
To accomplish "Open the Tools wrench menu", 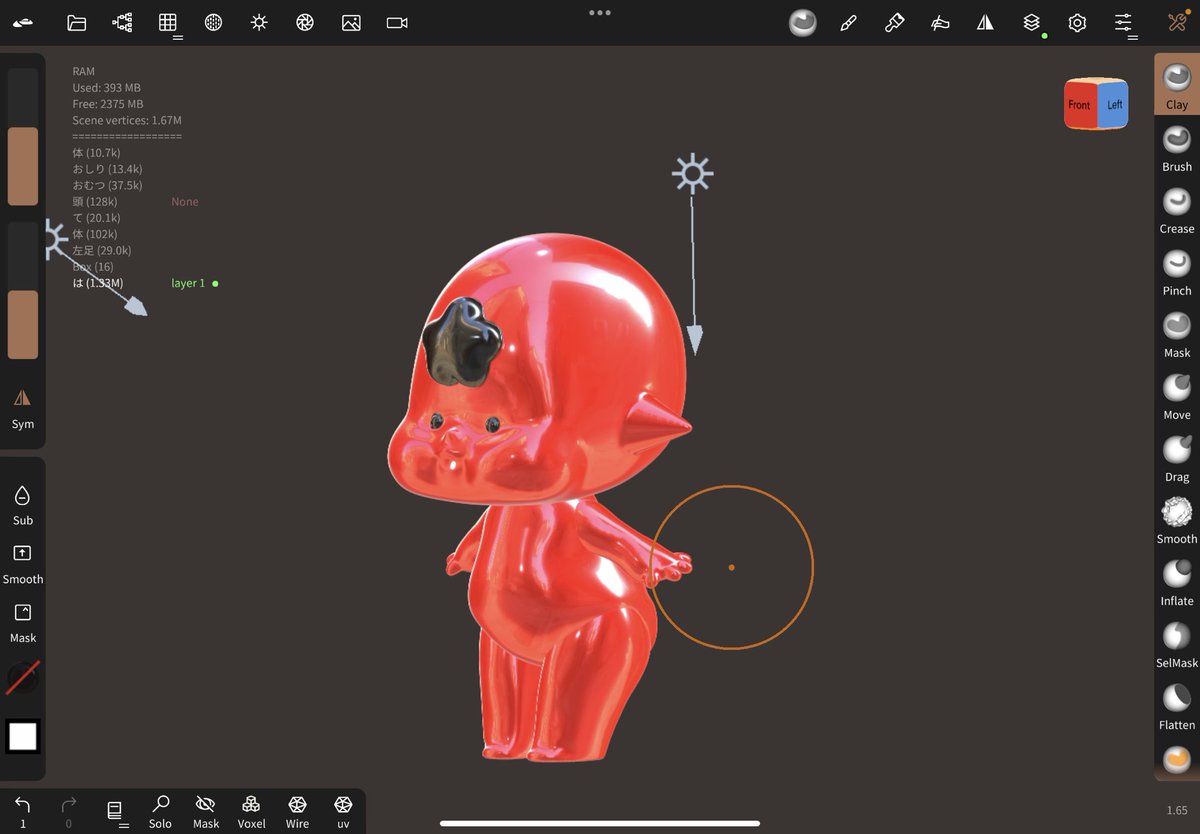I will (x=1176, y=22).
